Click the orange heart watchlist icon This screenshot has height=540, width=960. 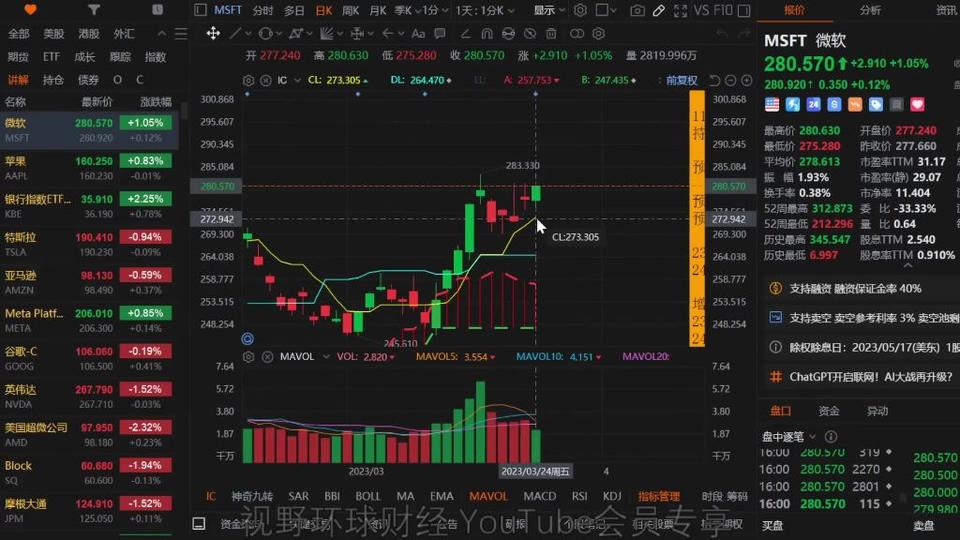click(x=30, y=10)
